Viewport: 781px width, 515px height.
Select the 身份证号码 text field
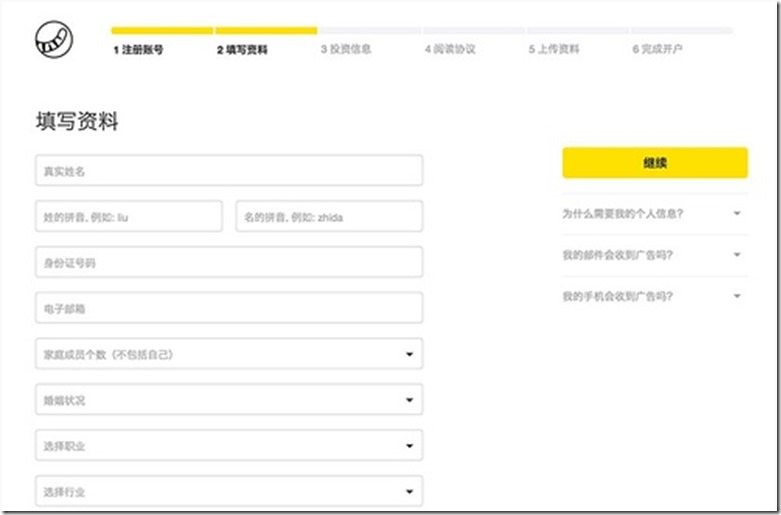[x=228, y=262]
